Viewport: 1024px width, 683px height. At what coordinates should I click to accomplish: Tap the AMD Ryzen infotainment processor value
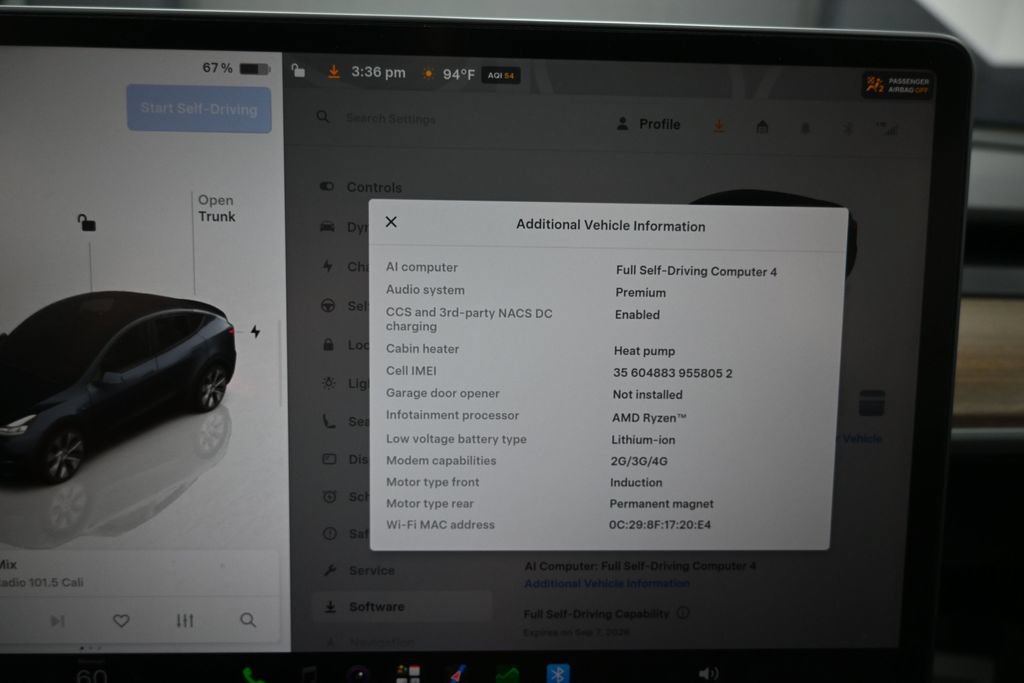649,417
